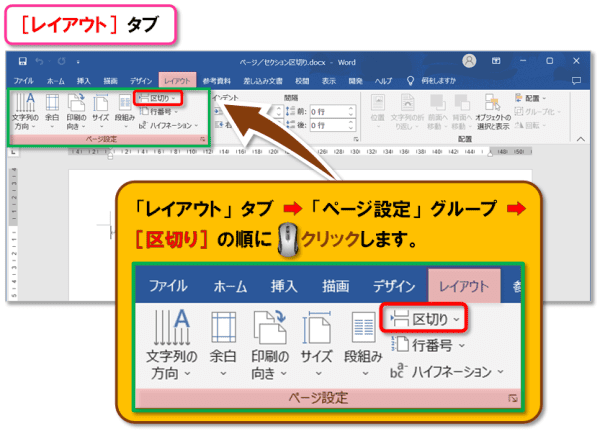Open the user account profile icon

click(x=471, y=61)
